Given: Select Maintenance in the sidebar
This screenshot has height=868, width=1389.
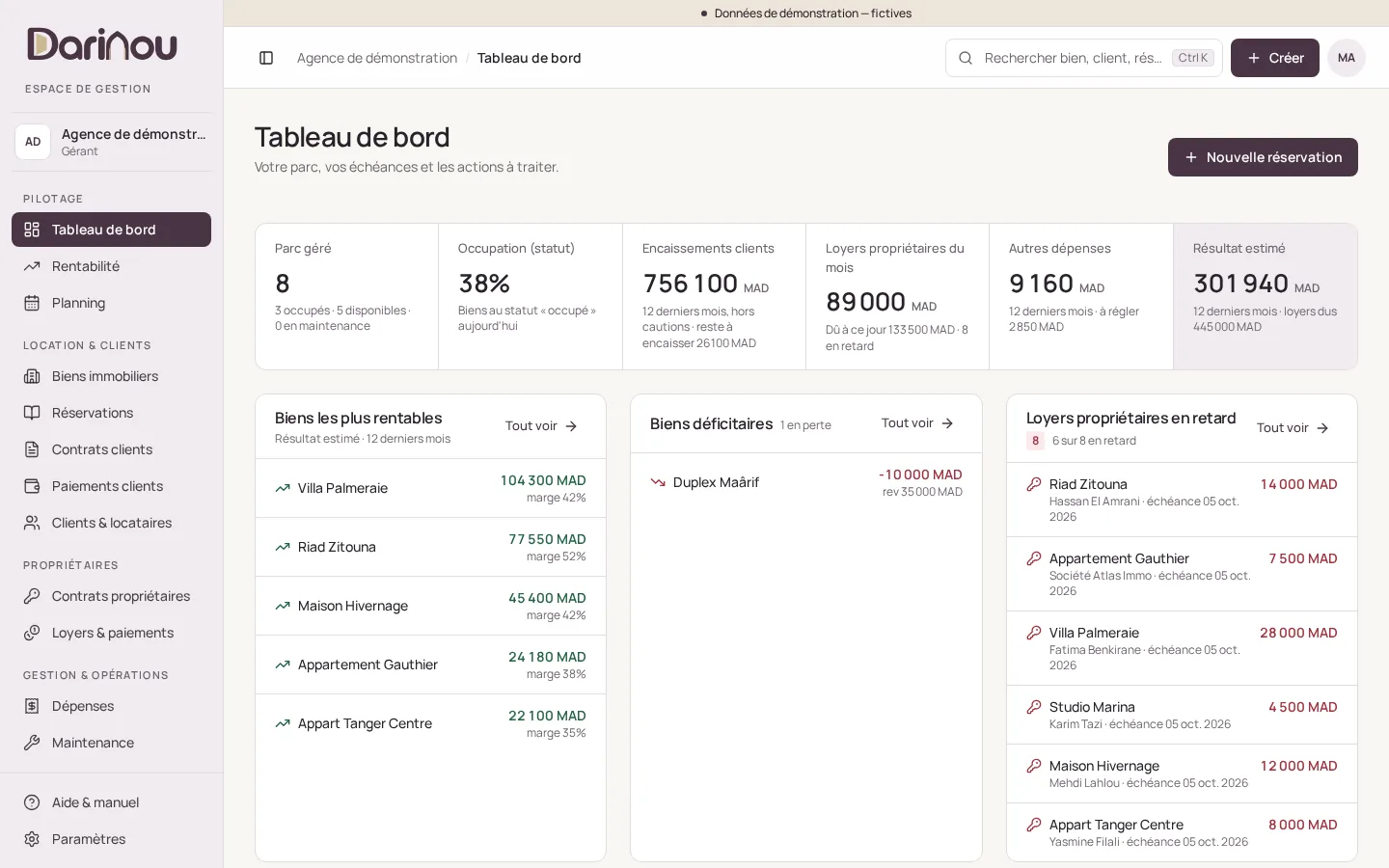Looking at the screenshot, I should coord(112,743).
